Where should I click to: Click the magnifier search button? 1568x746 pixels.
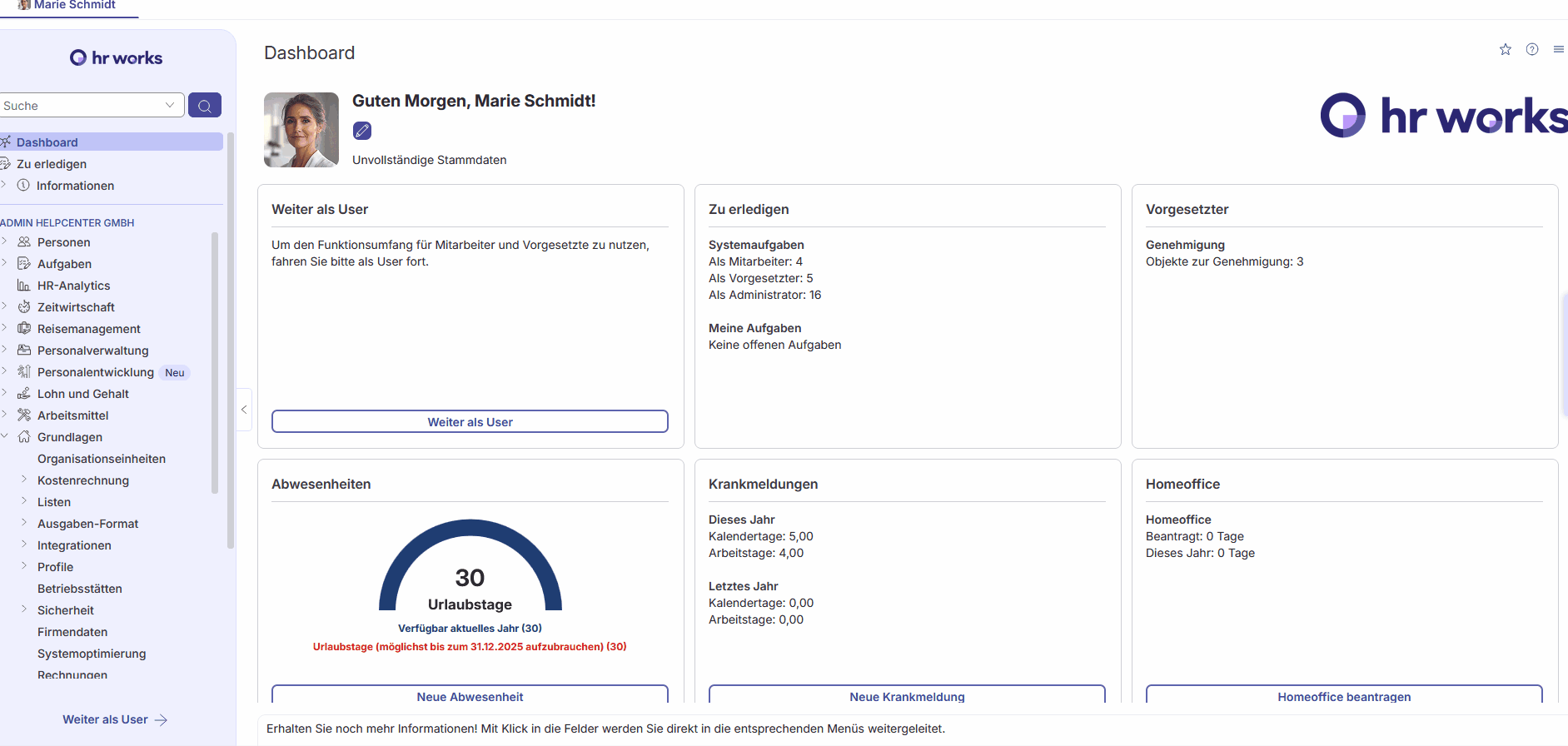click(204, 106)
